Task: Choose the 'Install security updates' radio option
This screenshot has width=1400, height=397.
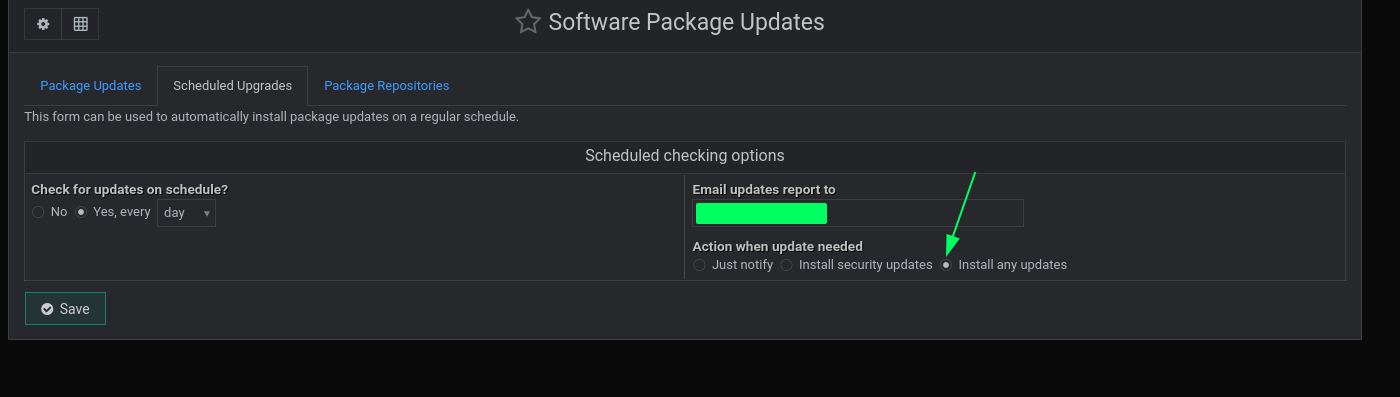Action: (x=787, y=265)
